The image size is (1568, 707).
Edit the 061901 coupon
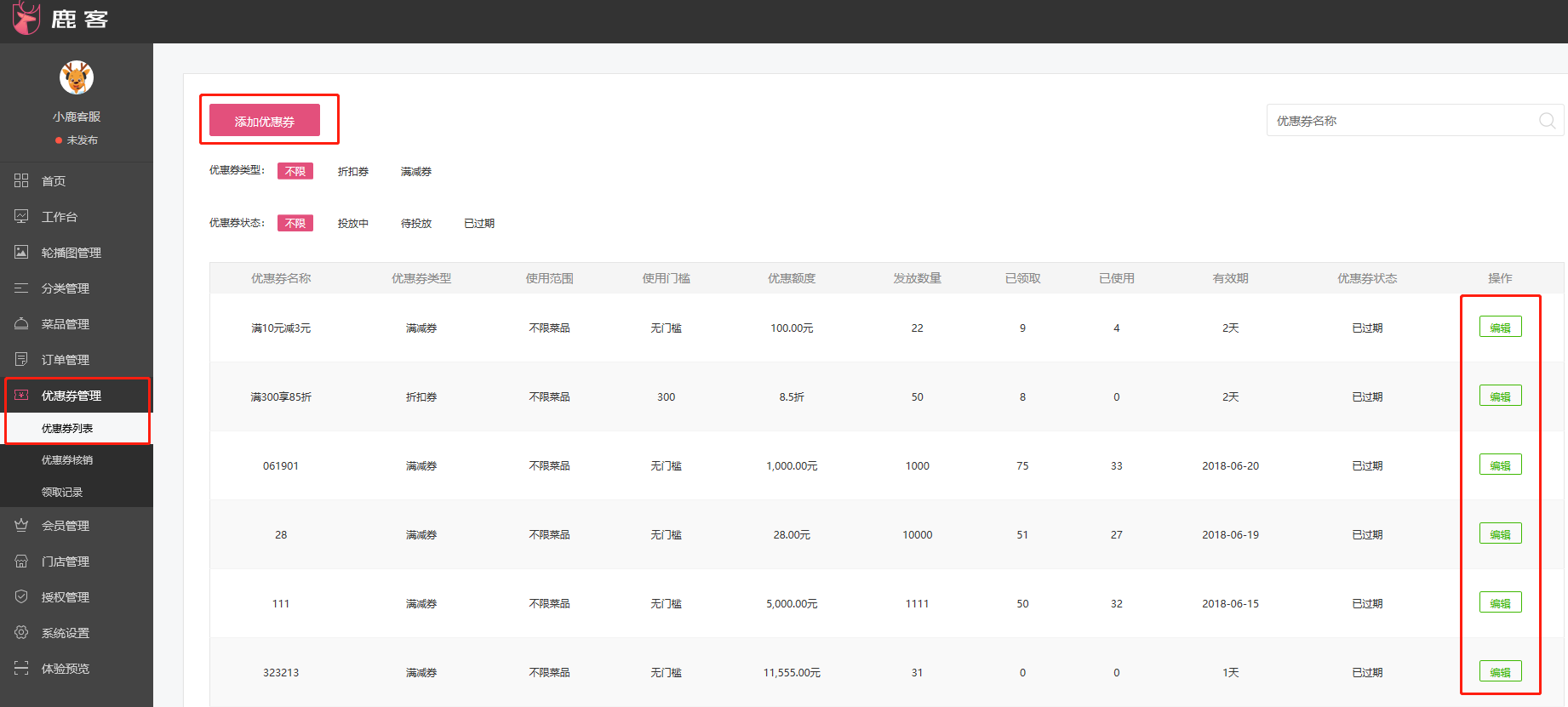tap(1500, 465)
